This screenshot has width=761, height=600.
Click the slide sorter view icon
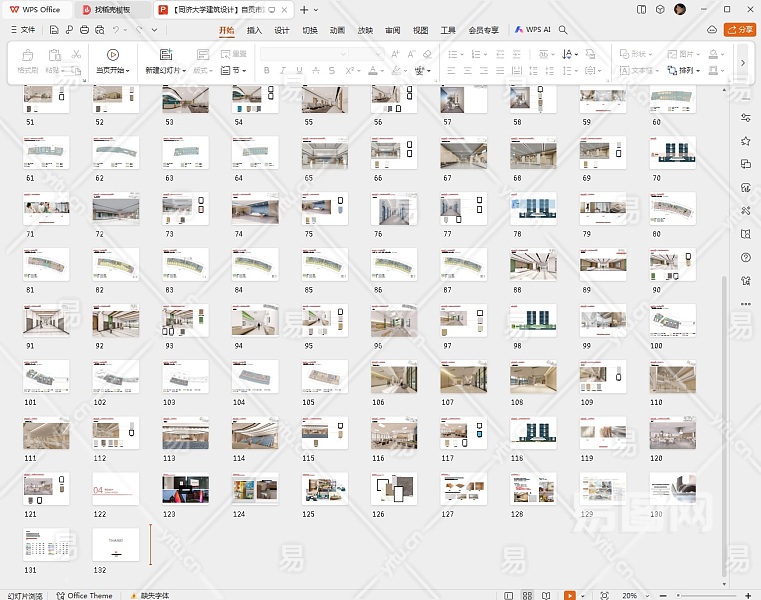click(525, 595)
